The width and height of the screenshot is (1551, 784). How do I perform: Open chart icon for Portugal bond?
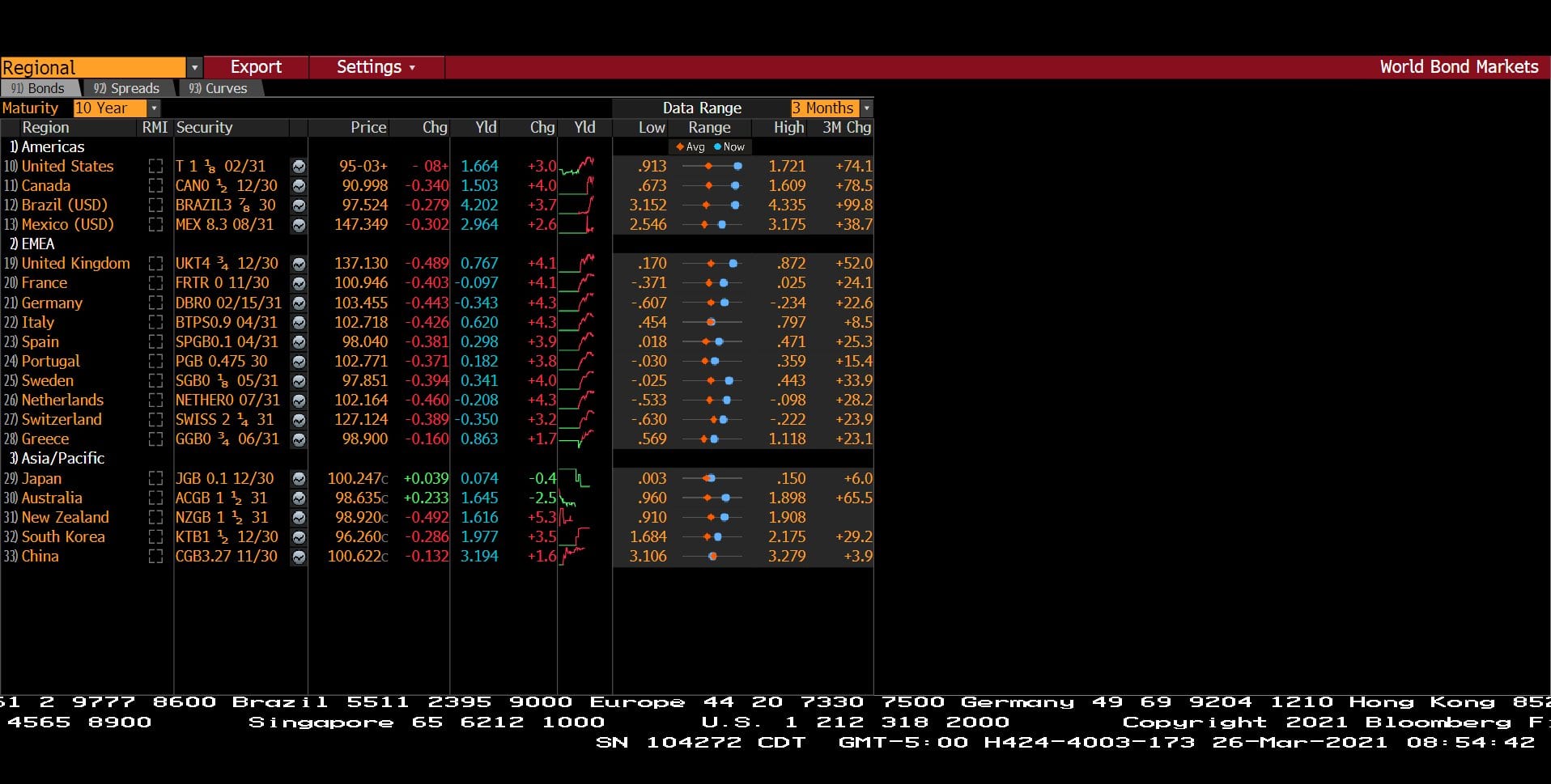tap(299, 361)
